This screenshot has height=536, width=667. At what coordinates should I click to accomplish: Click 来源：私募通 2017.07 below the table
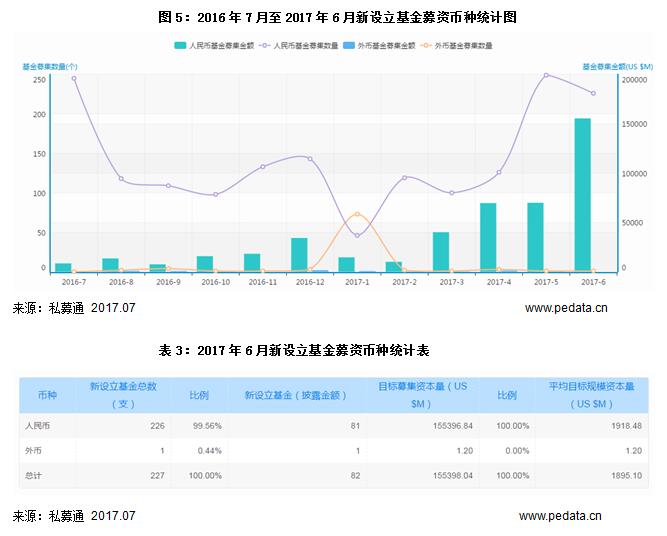click(74, 516)
